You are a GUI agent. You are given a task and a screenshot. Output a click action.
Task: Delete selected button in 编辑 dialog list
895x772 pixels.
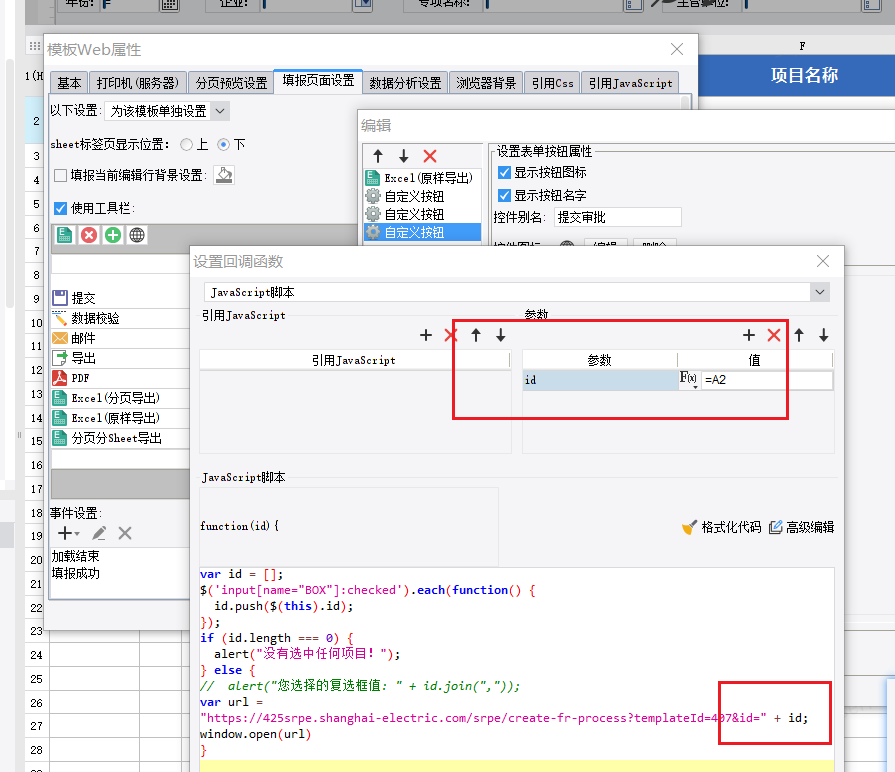(x=430, y=156)
